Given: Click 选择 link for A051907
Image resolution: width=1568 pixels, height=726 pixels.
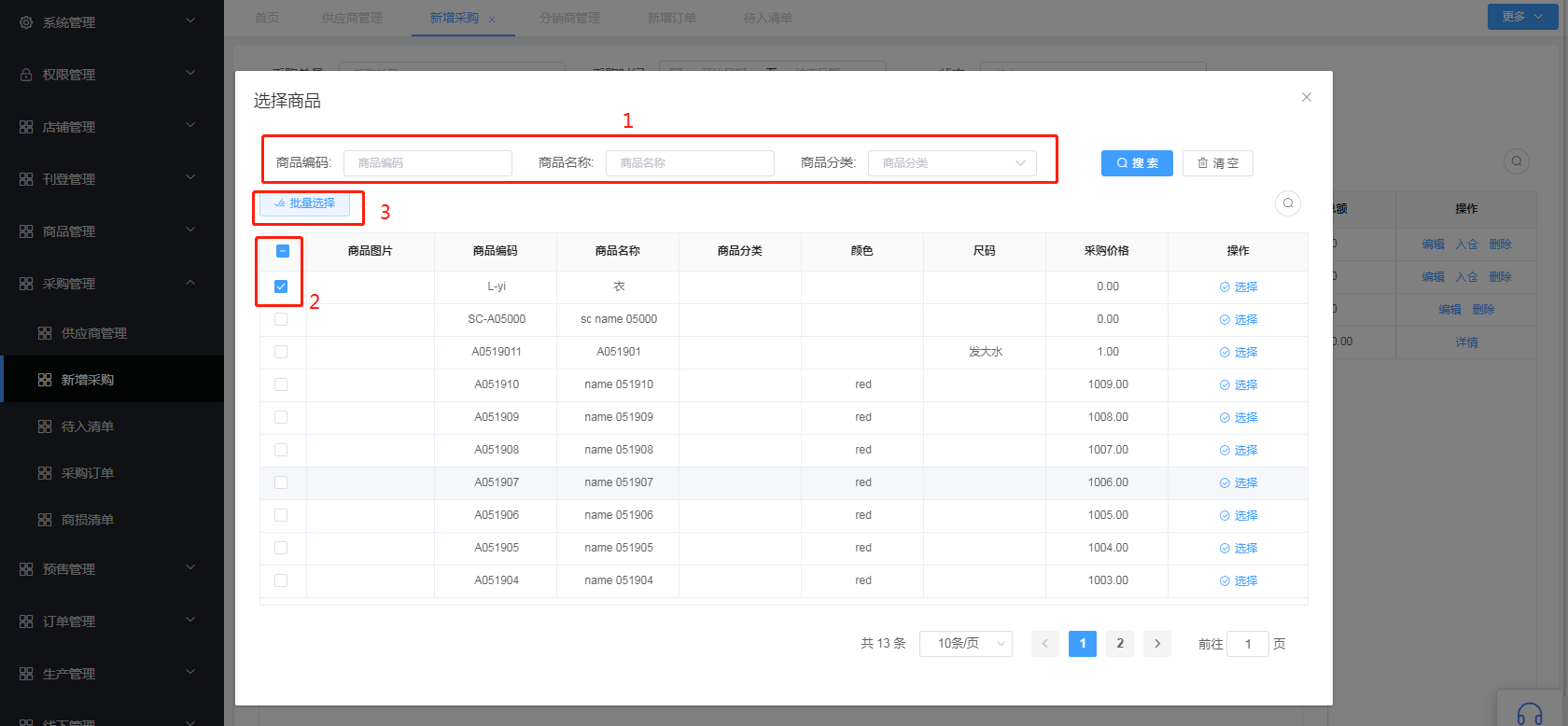Looking at the screenshot, I should point(1239,482).
